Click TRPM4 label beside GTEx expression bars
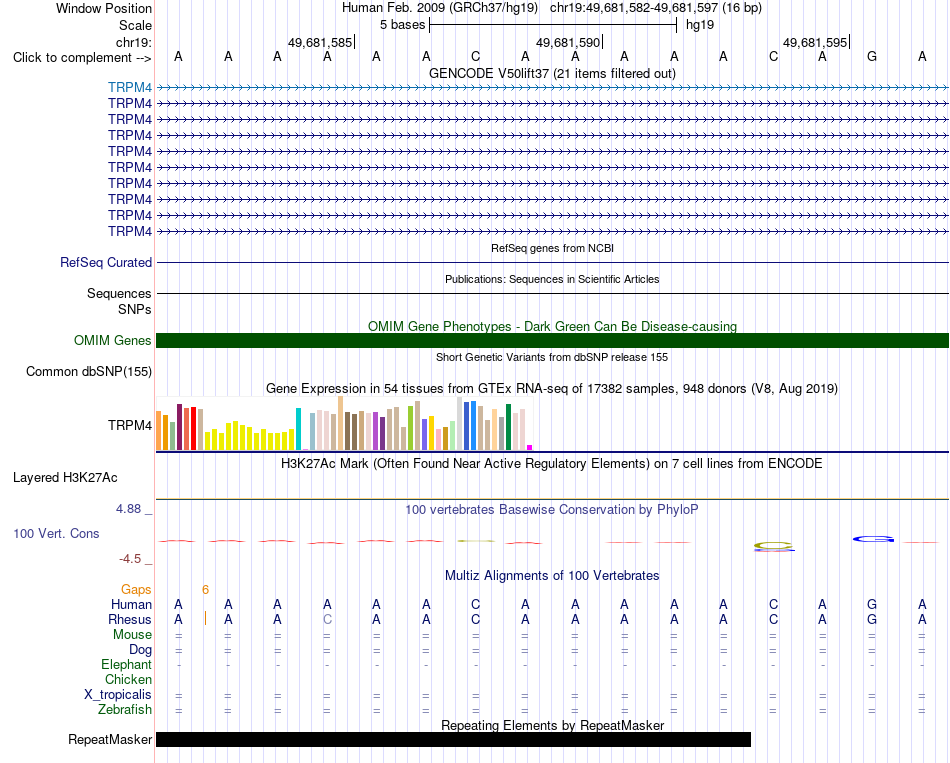Screen dimensions: 950x763 point(130,425)
